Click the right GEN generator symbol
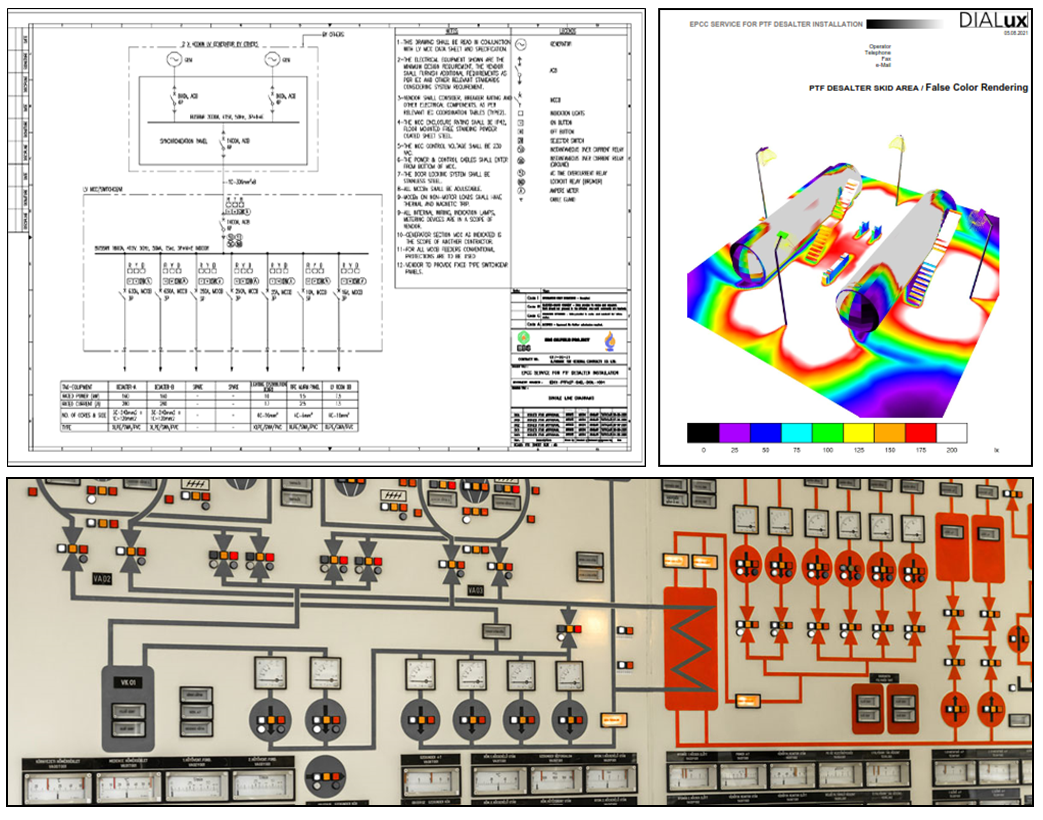Viewport: 1043px width, 820px height. pyautogui.click(x=271, y=59)
